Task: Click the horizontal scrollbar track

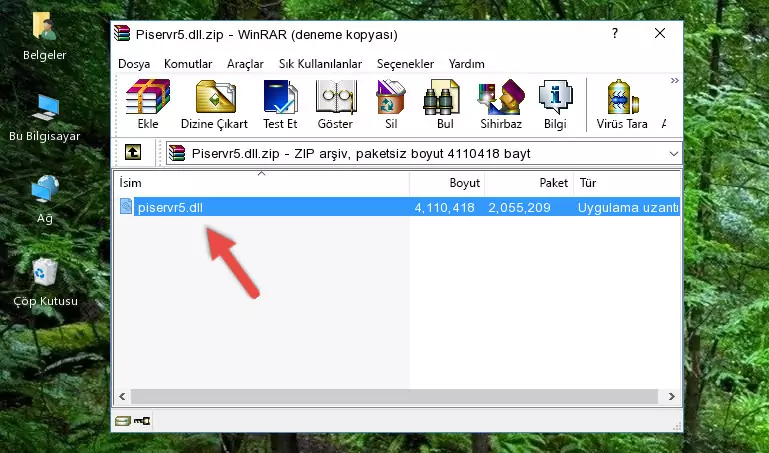Action: coord(394,396)
